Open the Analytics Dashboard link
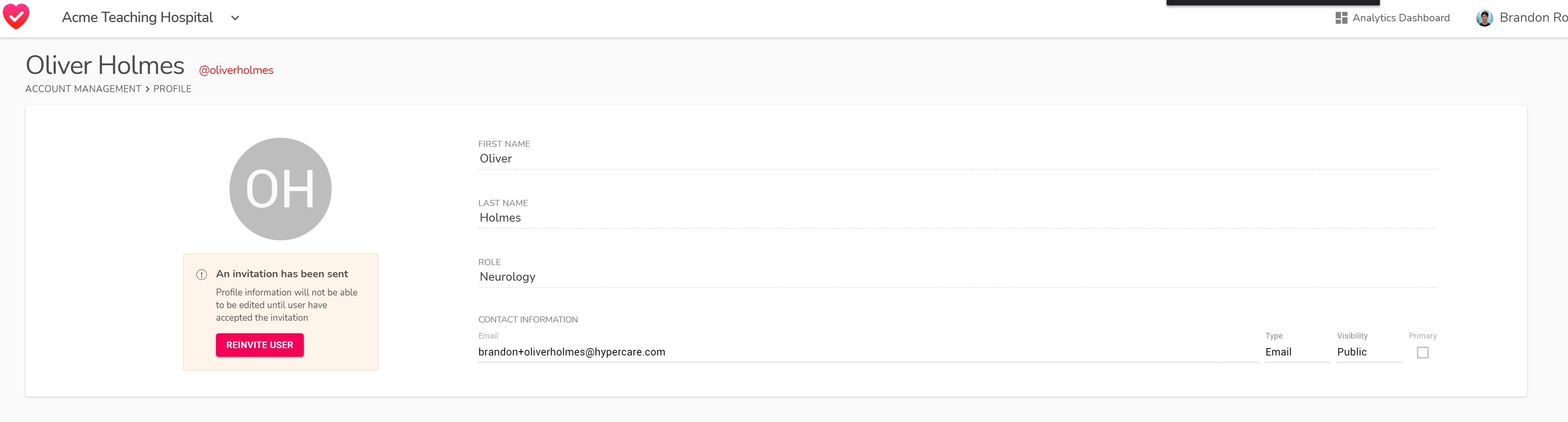1568x422 pixels. [1401, 18]
